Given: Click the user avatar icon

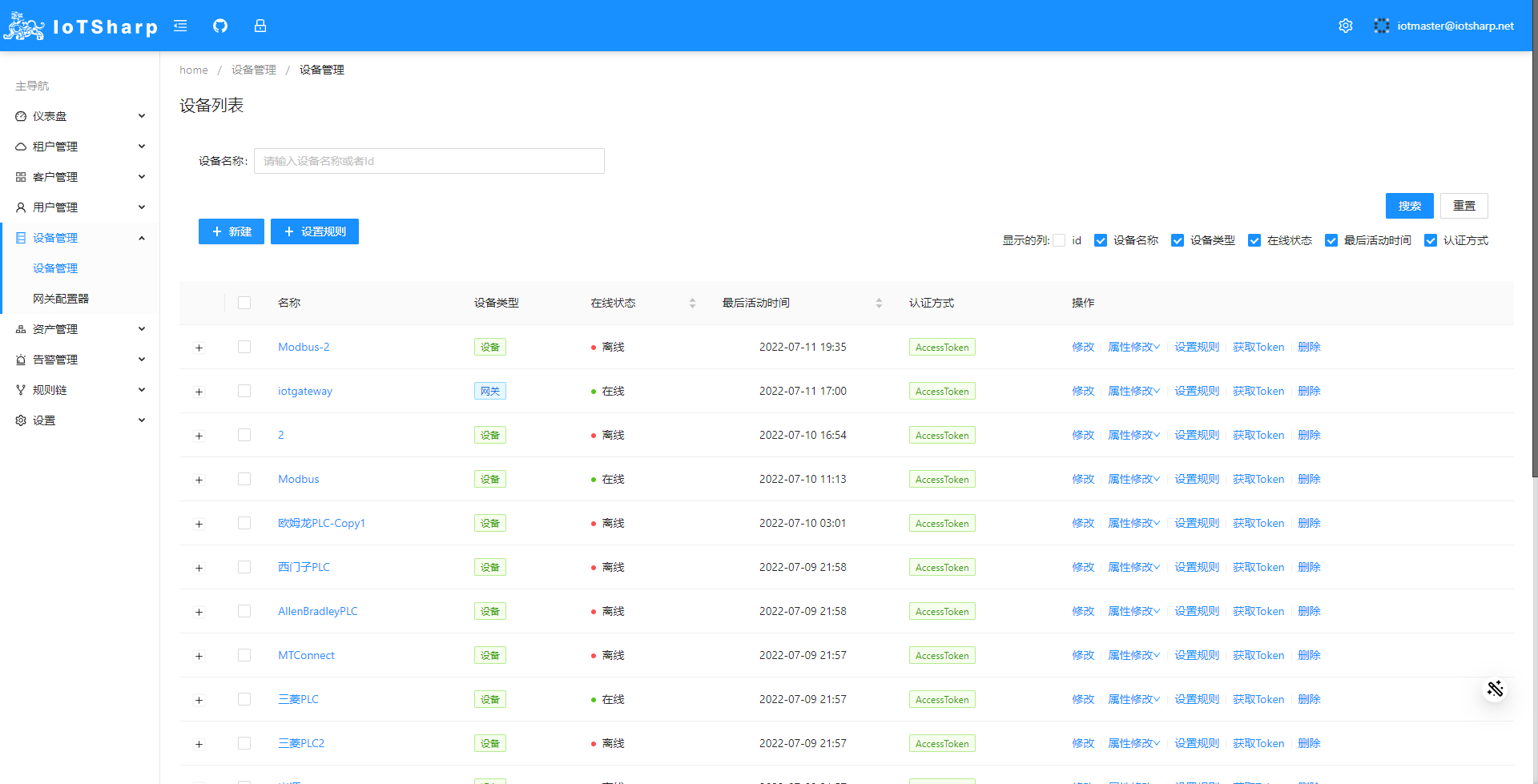Looking at the screenshot, I should [1382, 26].
